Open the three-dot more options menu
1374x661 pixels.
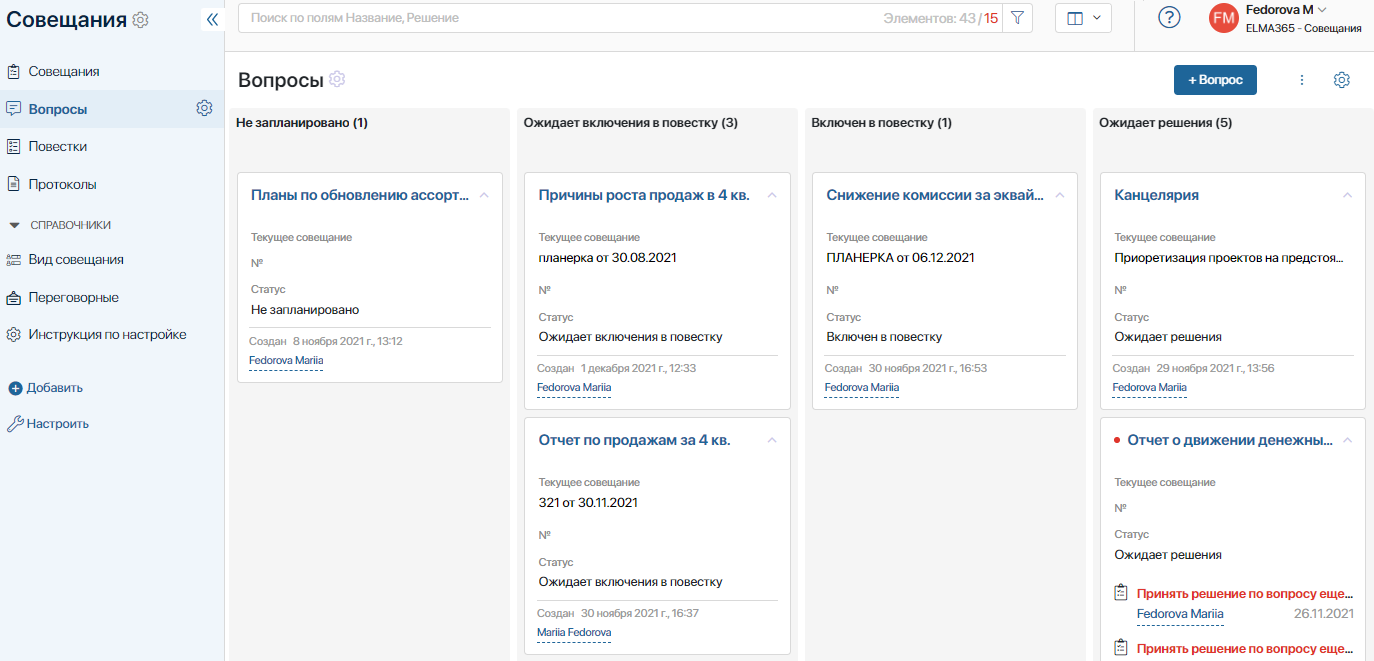click(1302, 80)
